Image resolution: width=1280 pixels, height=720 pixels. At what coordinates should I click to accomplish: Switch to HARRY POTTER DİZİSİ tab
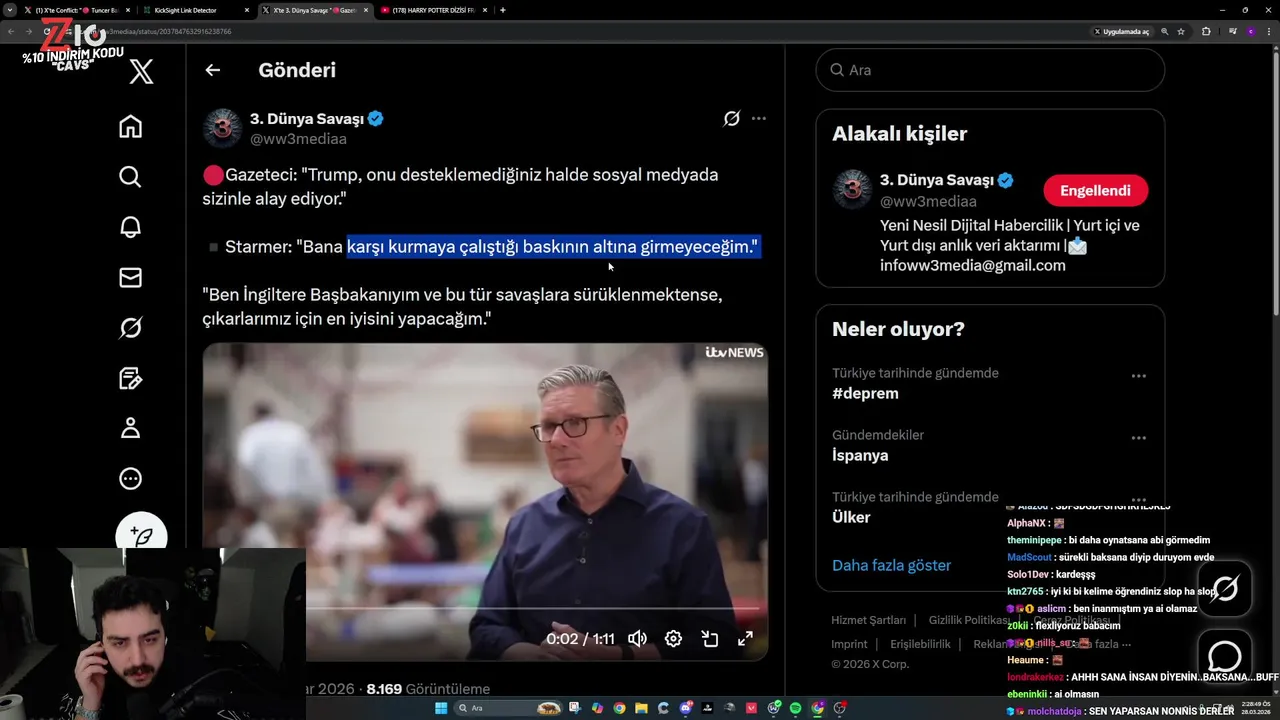click(432, 10)
